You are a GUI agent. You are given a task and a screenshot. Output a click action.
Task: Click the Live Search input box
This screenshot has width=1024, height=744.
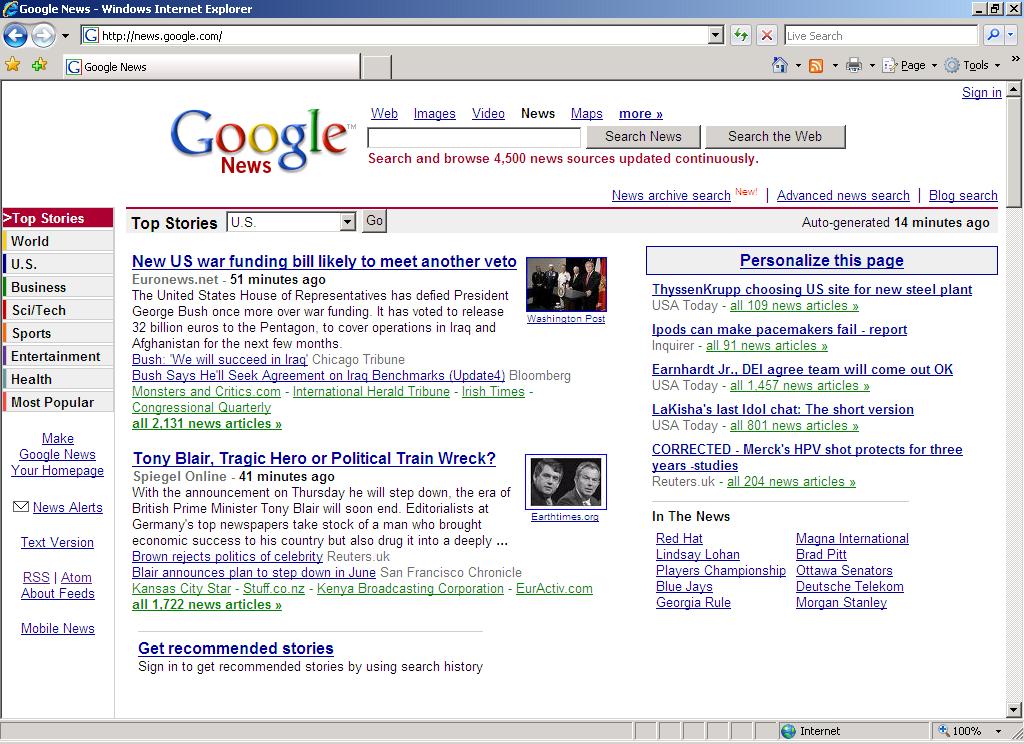click(880, 36)
